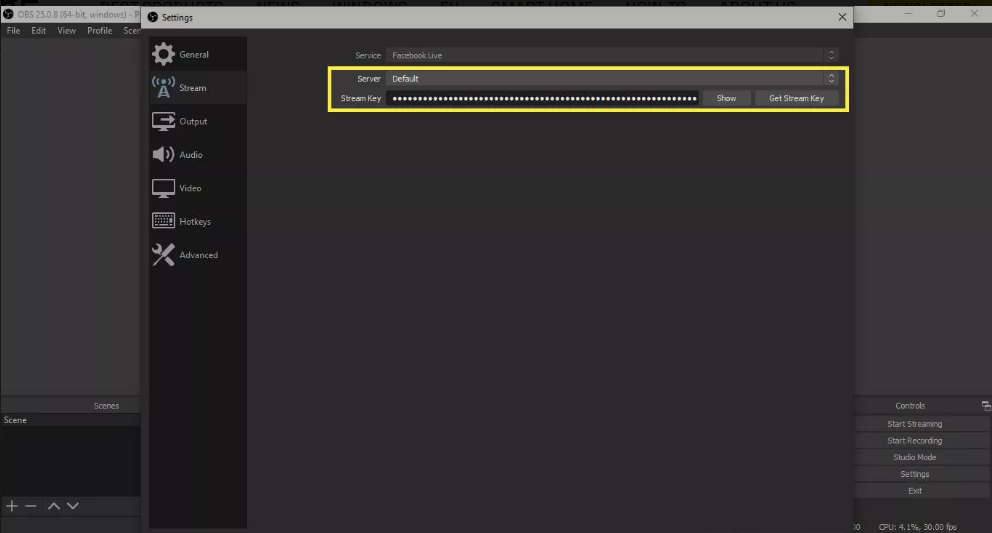This screenshot has width=992, height=533.
Task: Click the CPU 4.1%, 30.00 fps status text
Action: tap(917, 527)
